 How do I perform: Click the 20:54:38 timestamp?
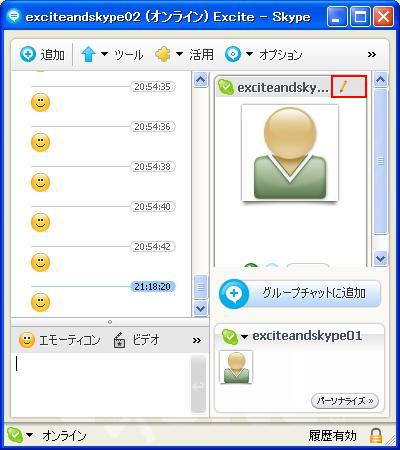152,166
